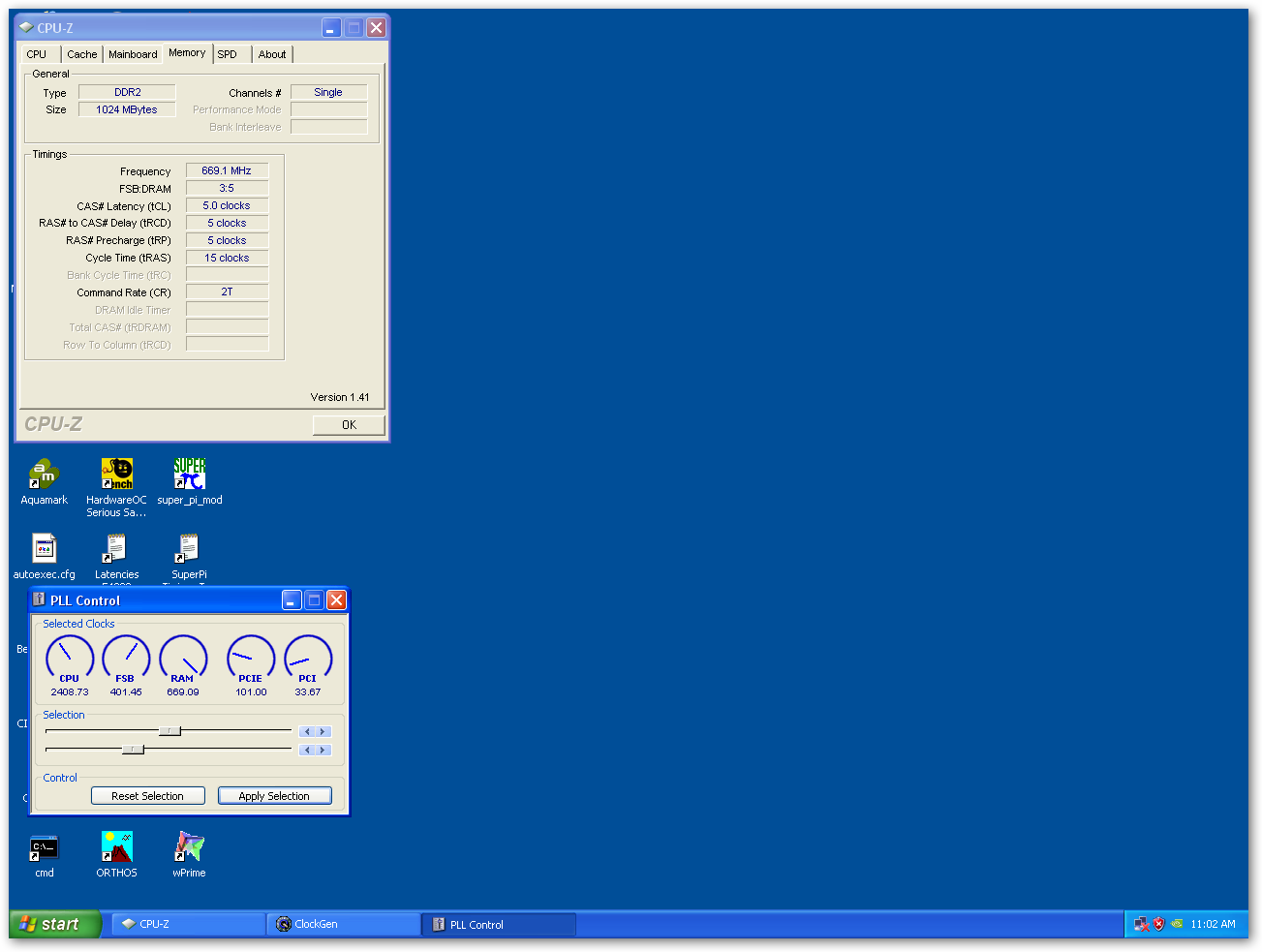Click the PCIE clock gauge
The width and height of the screenshot is (1262, 952).
pyautogui.click(x=251, y=659)
